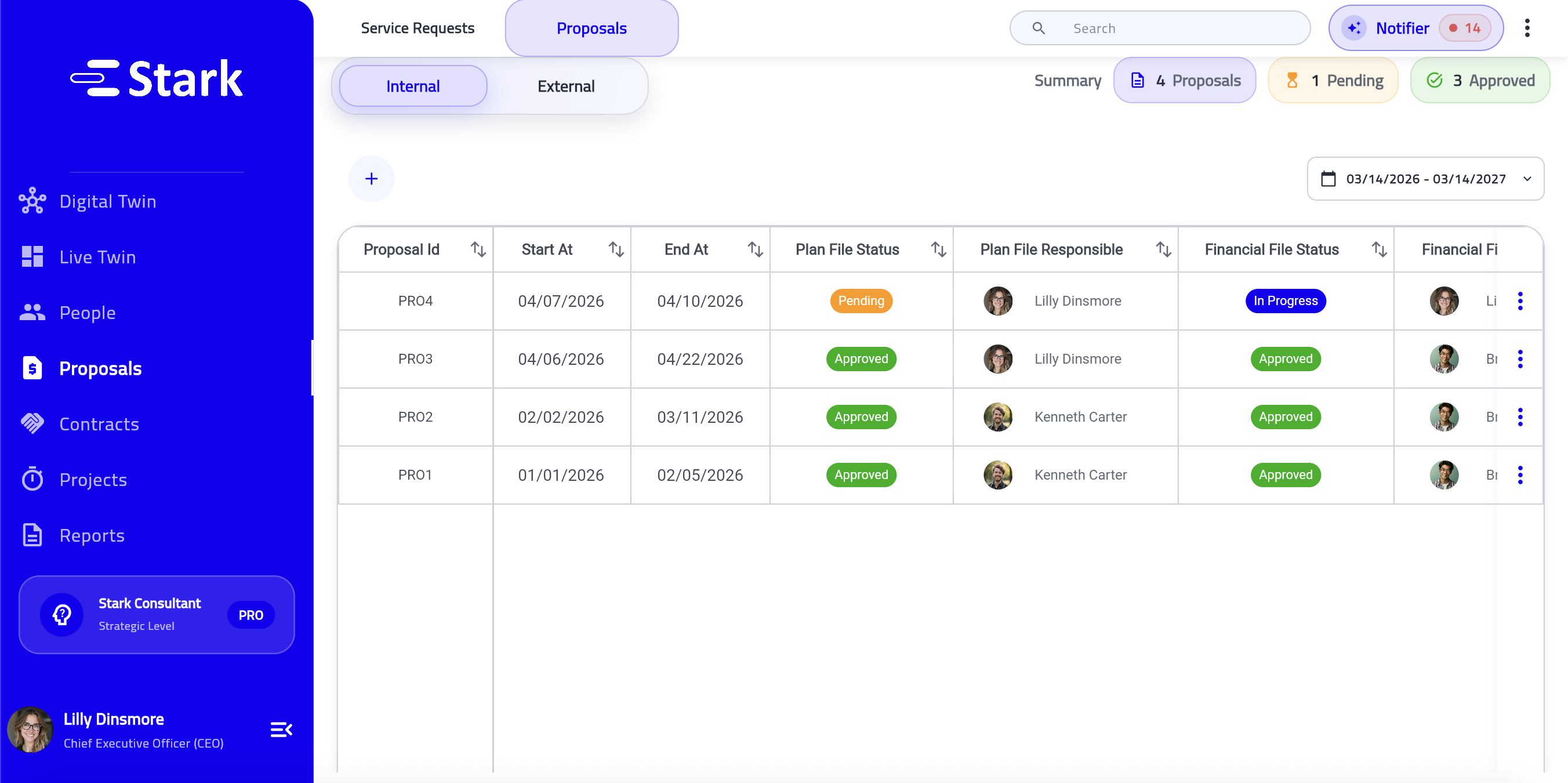Sort by Plan File Status column

click(938, 249)
